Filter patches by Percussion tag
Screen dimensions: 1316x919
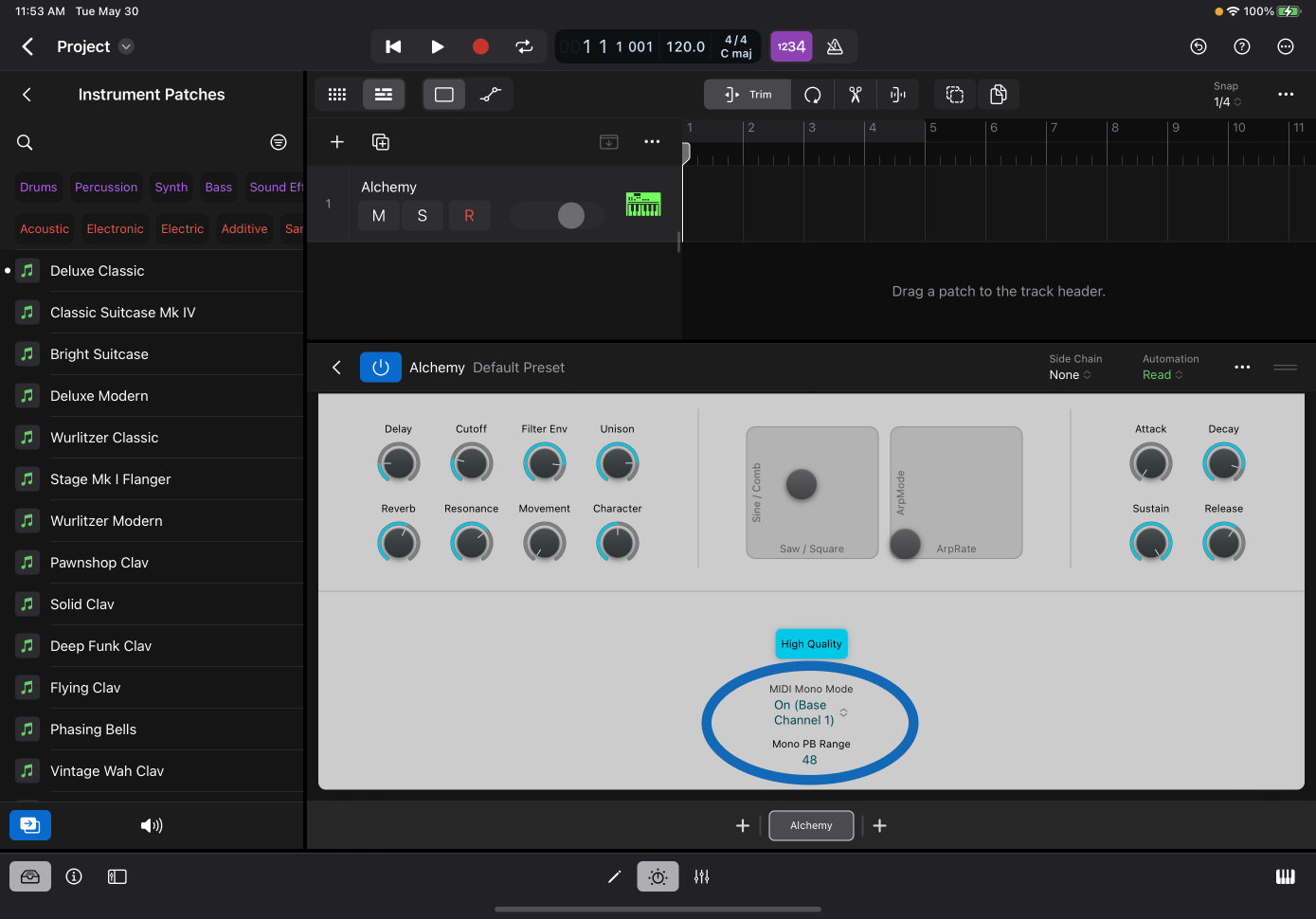point(106,188)
